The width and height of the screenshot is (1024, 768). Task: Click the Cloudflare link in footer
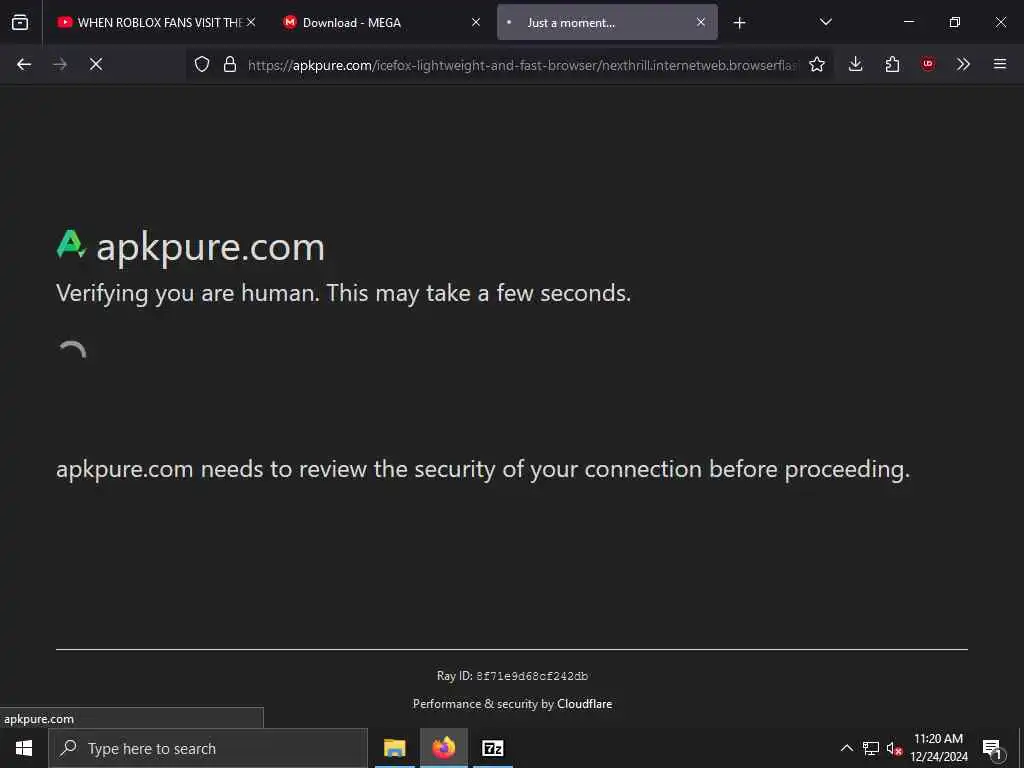pyautogui.click(x=584, y=703)
